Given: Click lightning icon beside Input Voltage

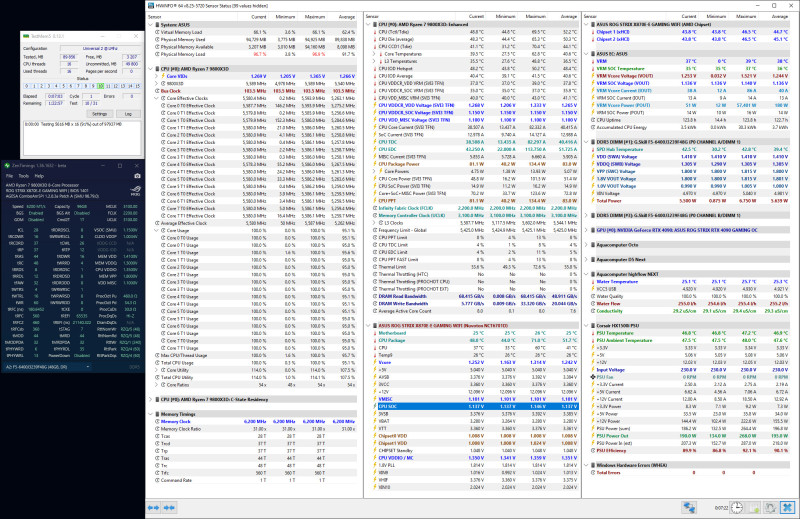Looking at the screenshot, I should pos(593,370).
